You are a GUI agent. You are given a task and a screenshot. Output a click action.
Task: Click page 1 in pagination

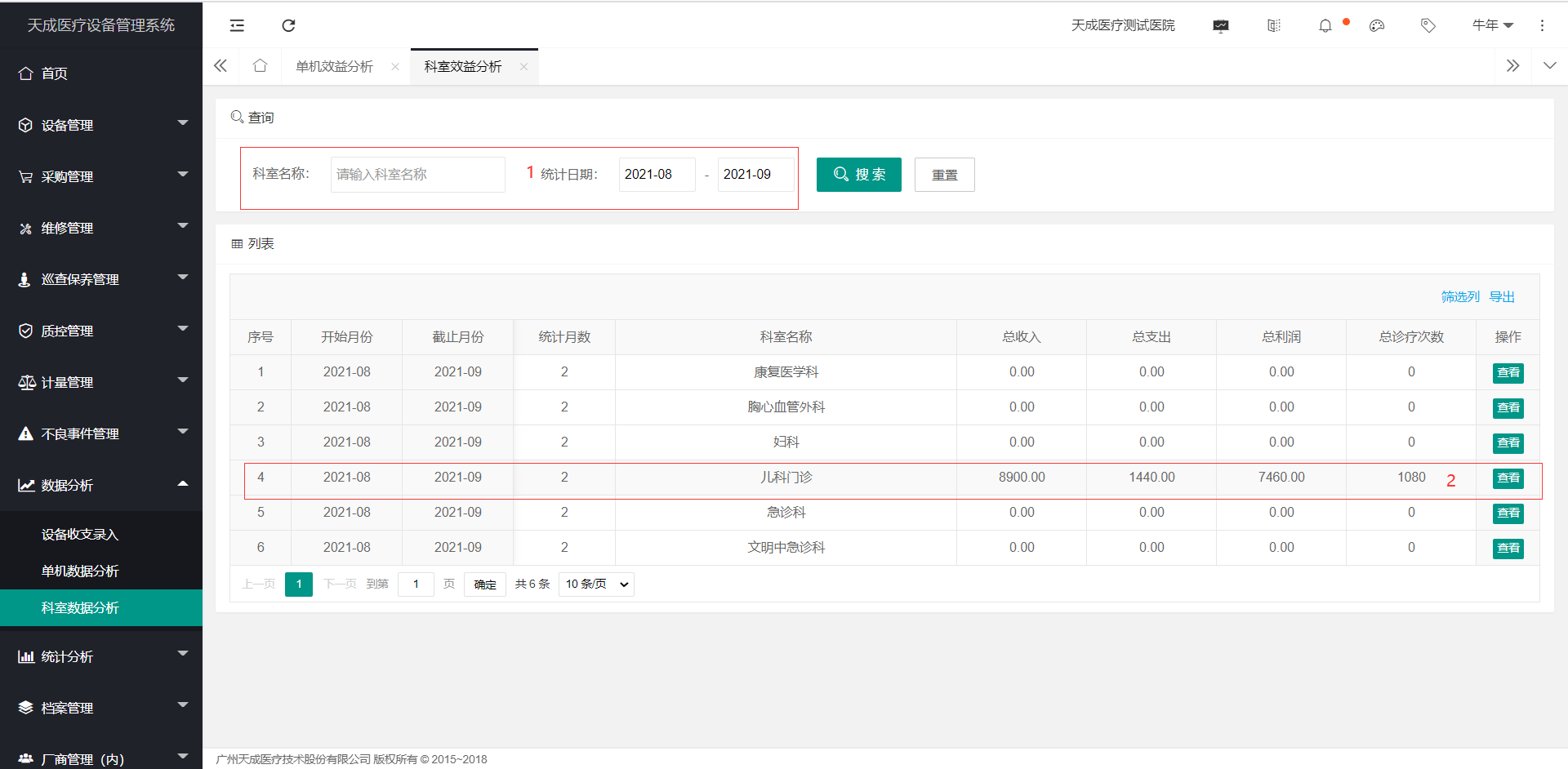coord(299,585)
